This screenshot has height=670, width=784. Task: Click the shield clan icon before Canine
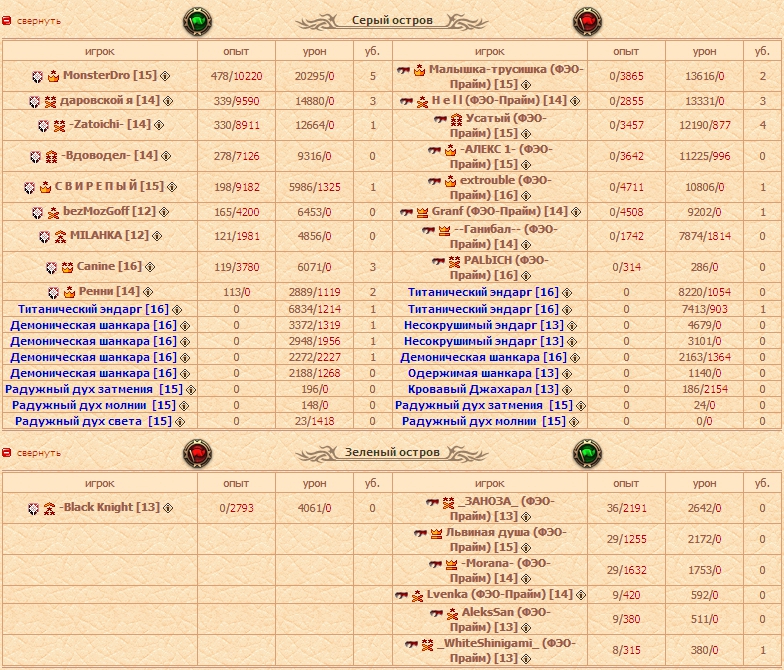52,268
